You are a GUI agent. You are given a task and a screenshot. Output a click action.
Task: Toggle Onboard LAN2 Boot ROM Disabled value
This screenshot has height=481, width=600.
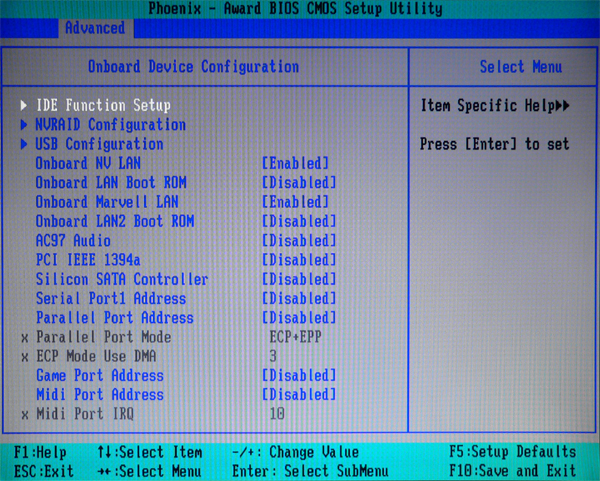(299, 221)
